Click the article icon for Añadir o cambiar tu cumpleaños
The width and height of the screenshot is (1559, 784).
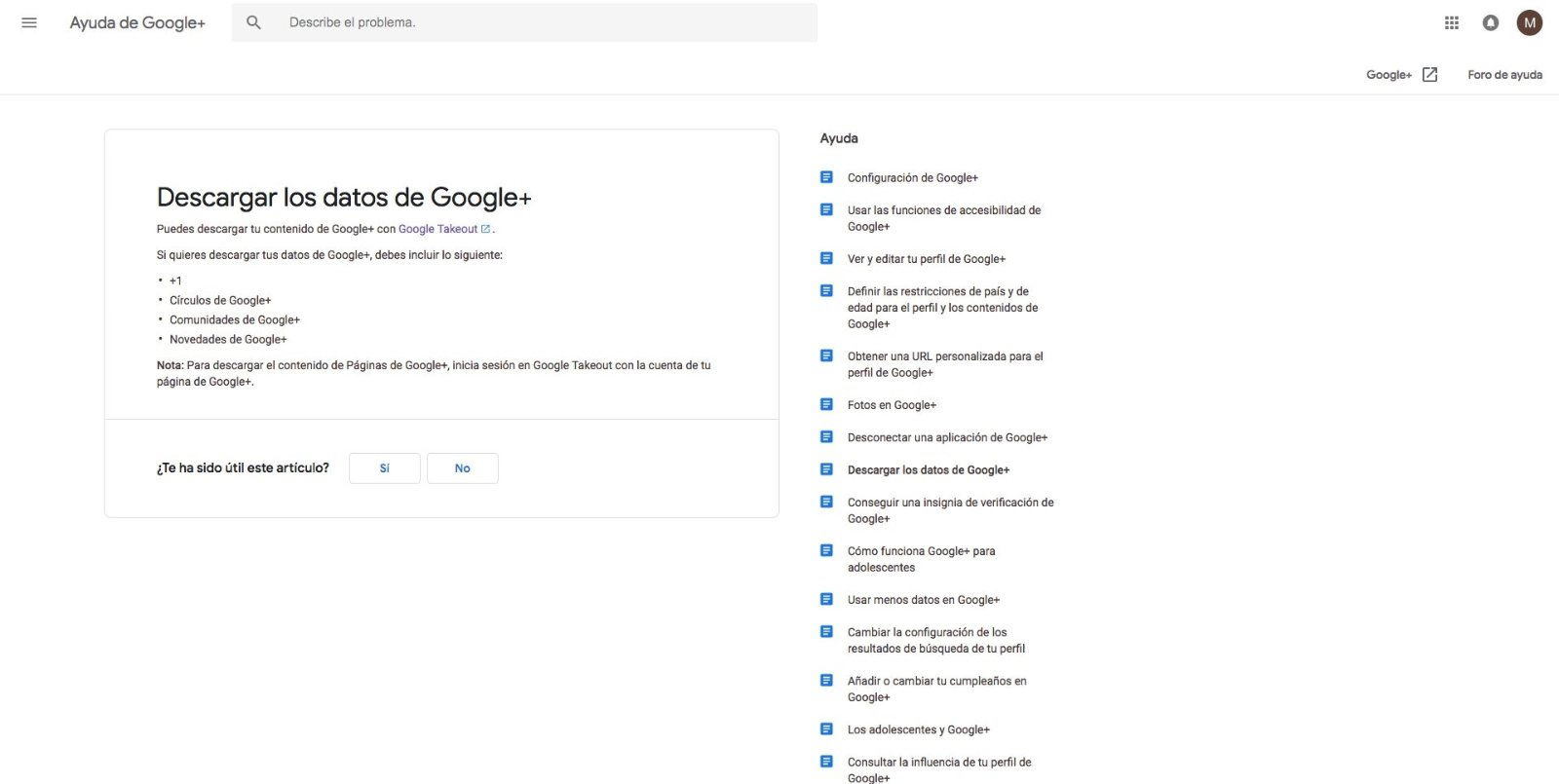click(826, 680)
